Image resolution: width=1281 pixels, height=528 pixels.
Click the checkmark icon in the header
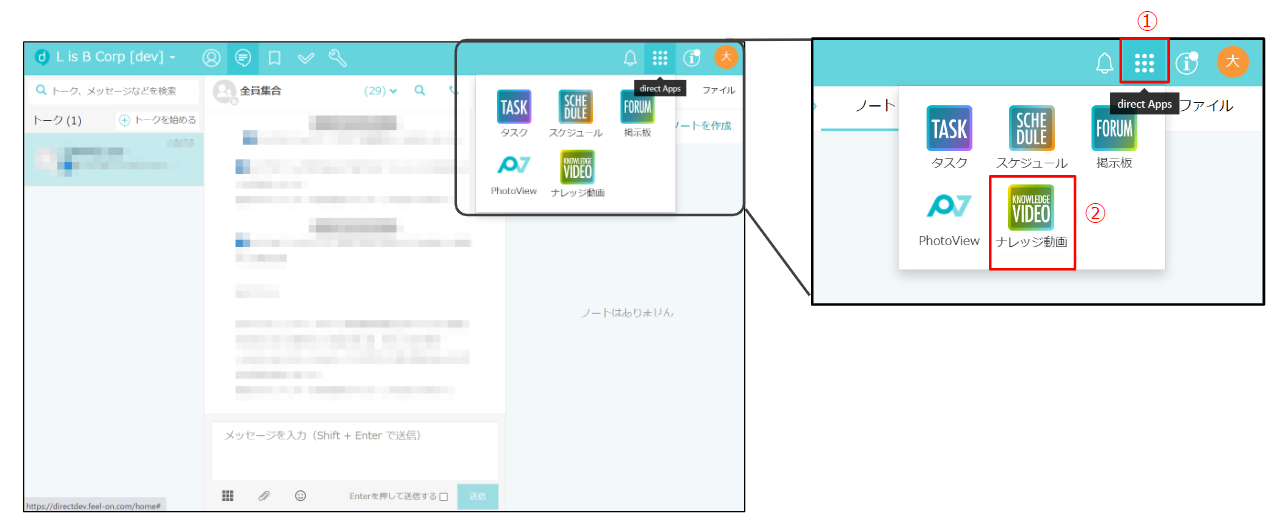click(306, 59)
